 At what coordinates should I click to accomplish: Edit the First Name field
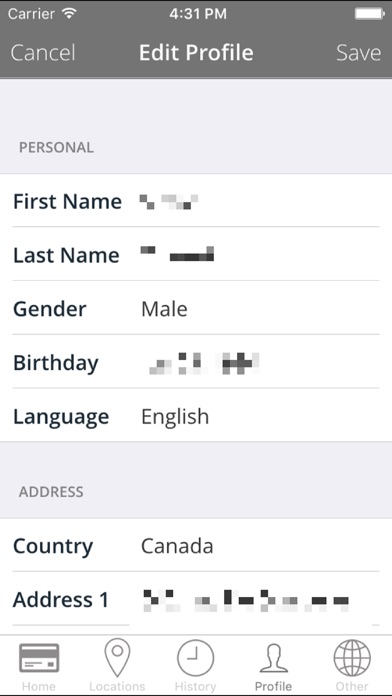196,201
